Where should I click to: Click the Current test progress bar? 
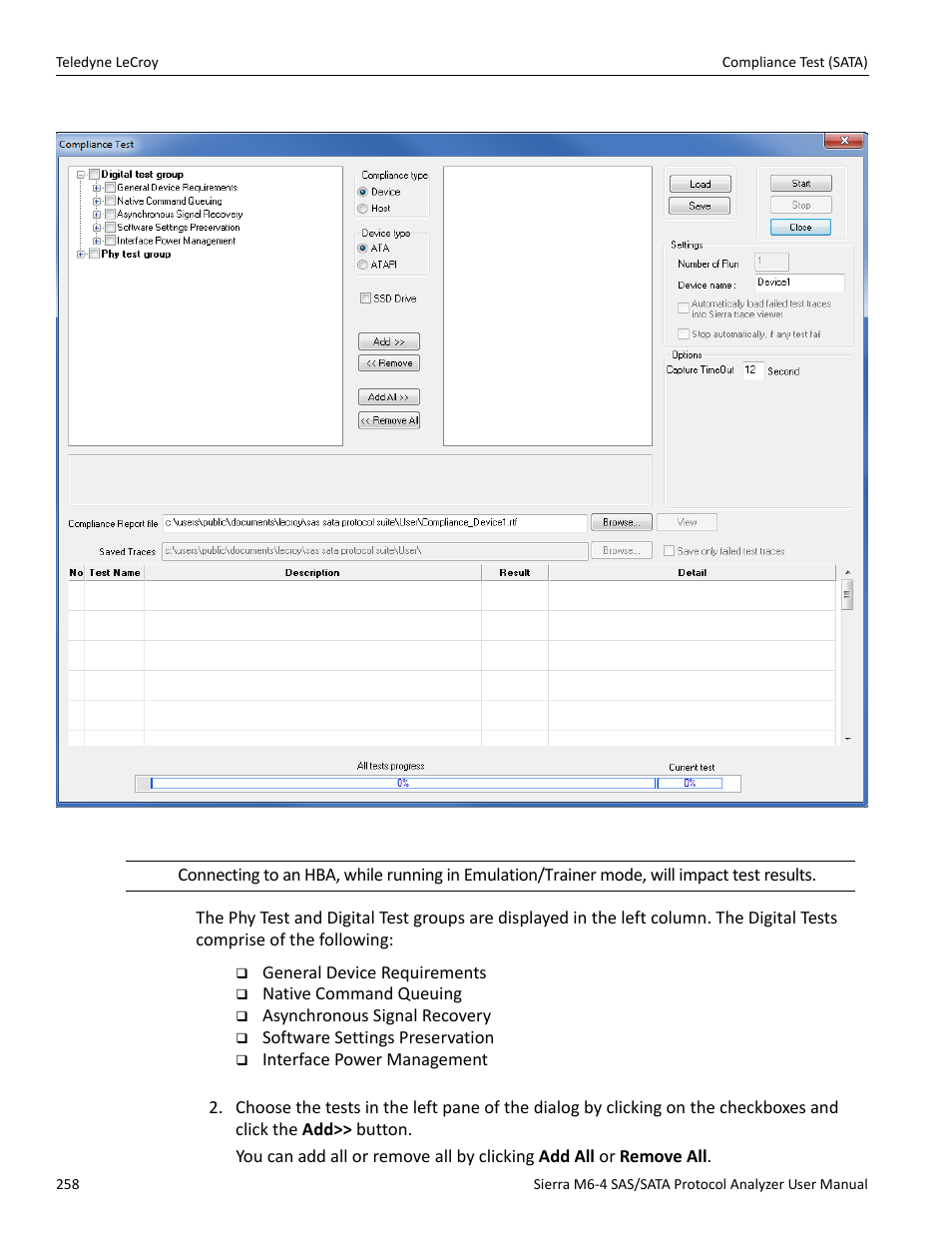click(x=690, y=784)
